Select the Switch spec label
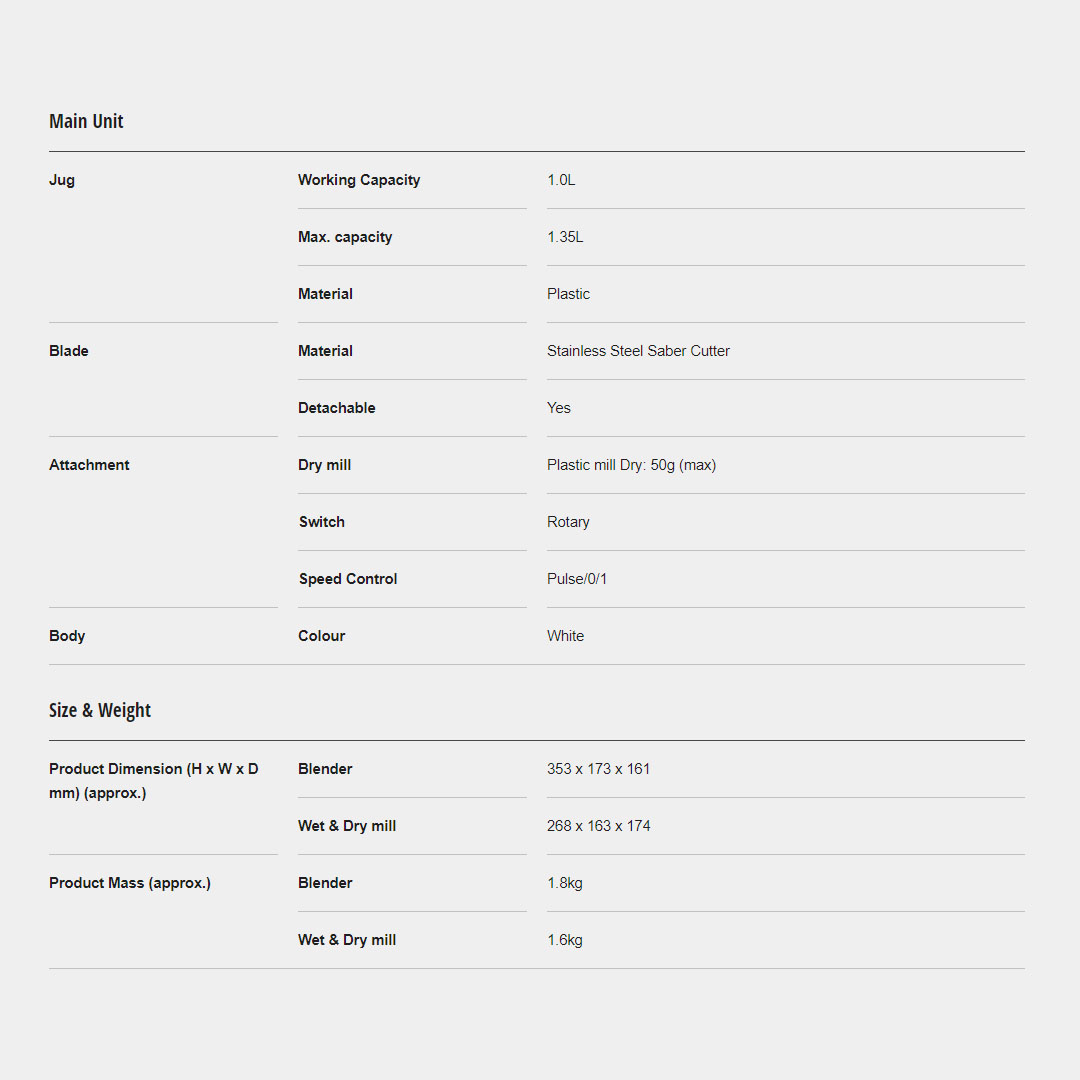 click(x=322, y=522)
